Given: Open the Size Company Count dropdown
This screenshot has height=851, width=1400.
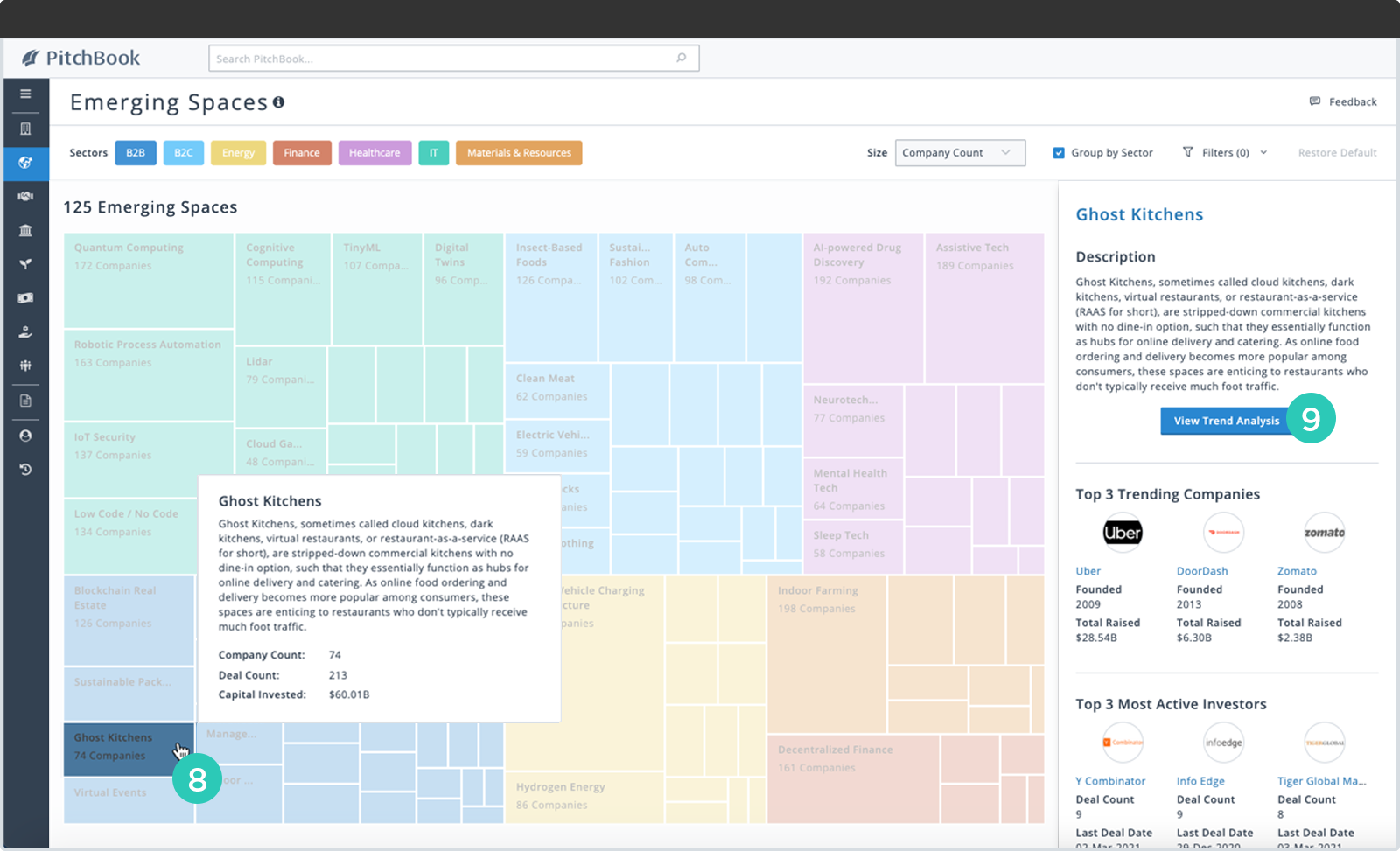Looking at the screenshot, I should [x=960, y=153].
